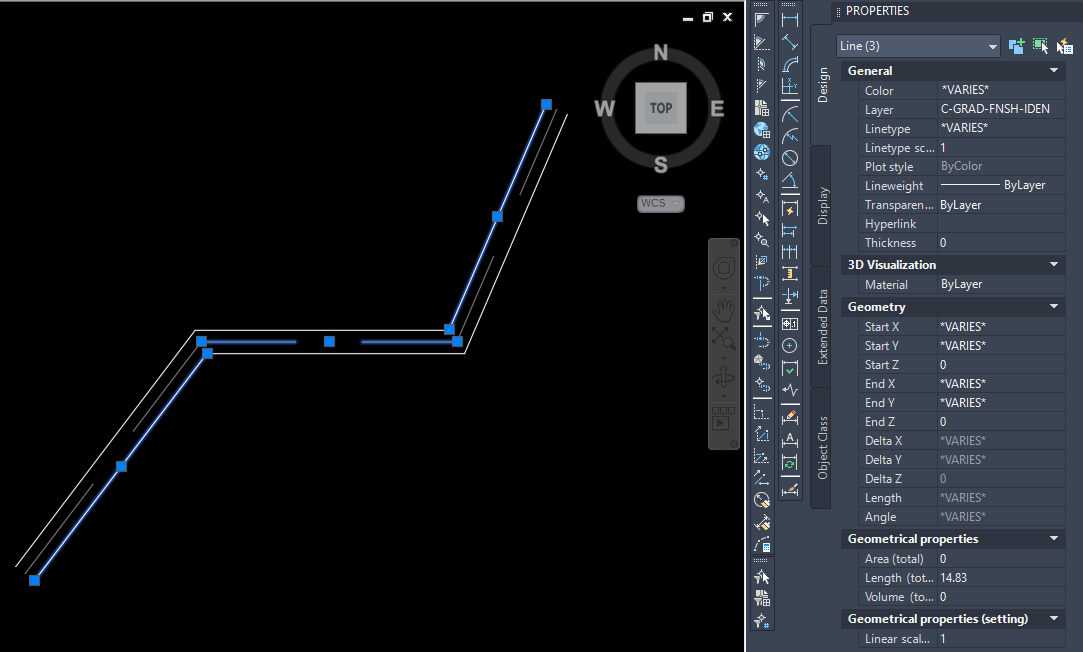Switch to the Display tab
This screenshot has width=1083, height=652.
[x=822, y=205]
